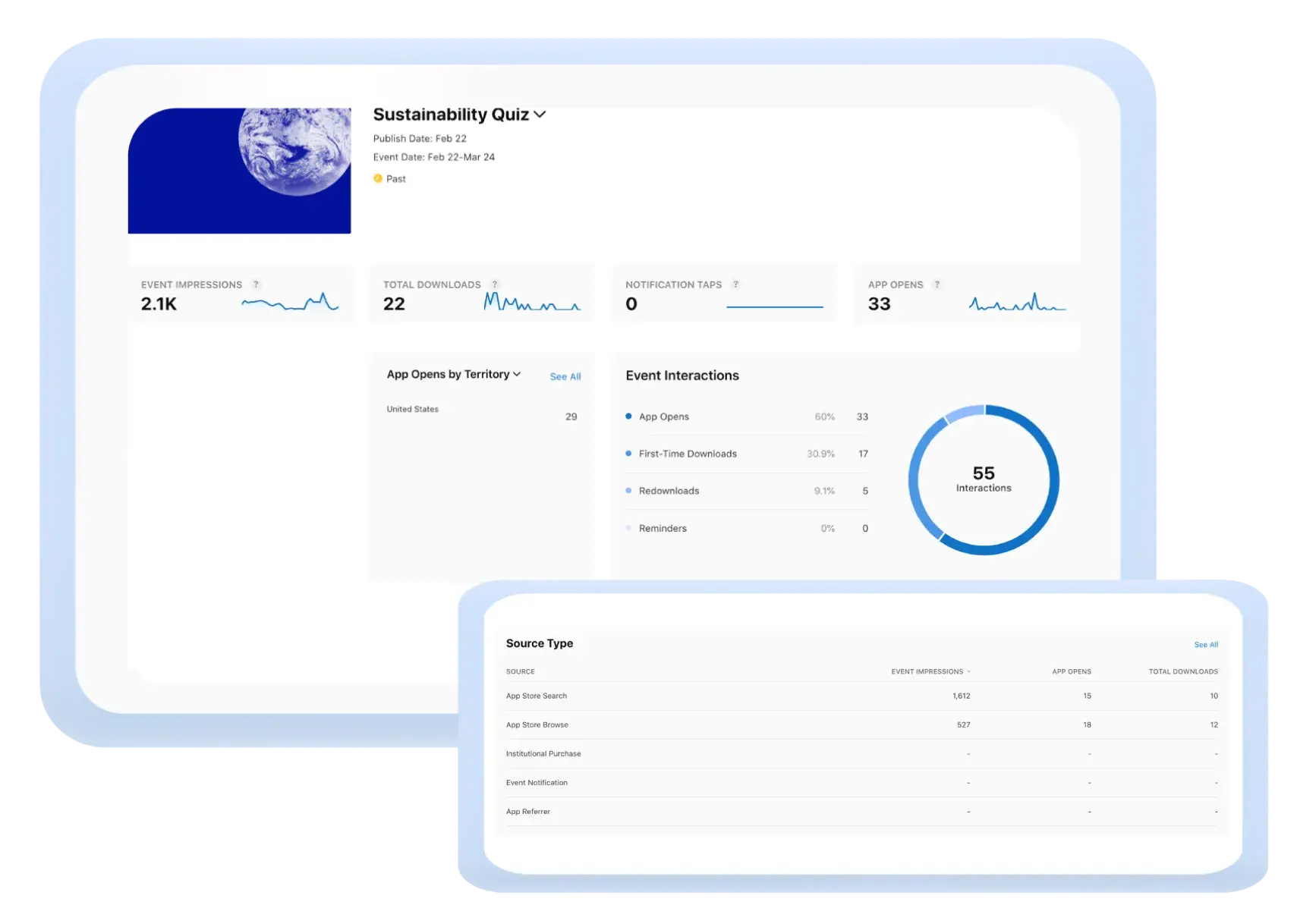This screenshot has height=924, width=1297.
Task: Select the App Opens legend row
Action: point(747,416)
